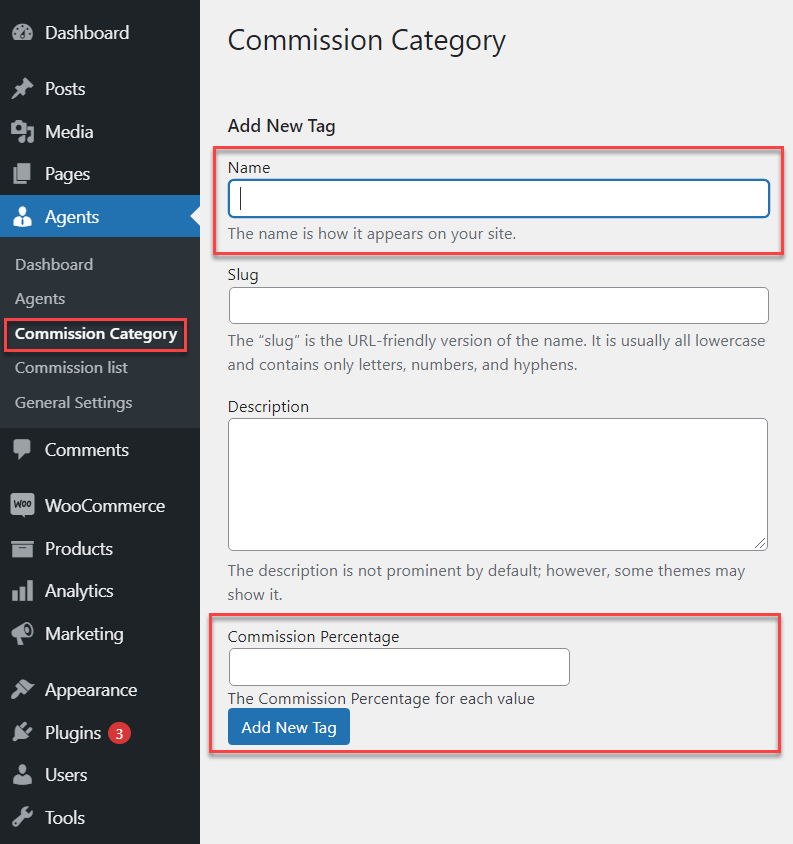
Task: Open the Users menu item
Action: click(x=65, y=775)
